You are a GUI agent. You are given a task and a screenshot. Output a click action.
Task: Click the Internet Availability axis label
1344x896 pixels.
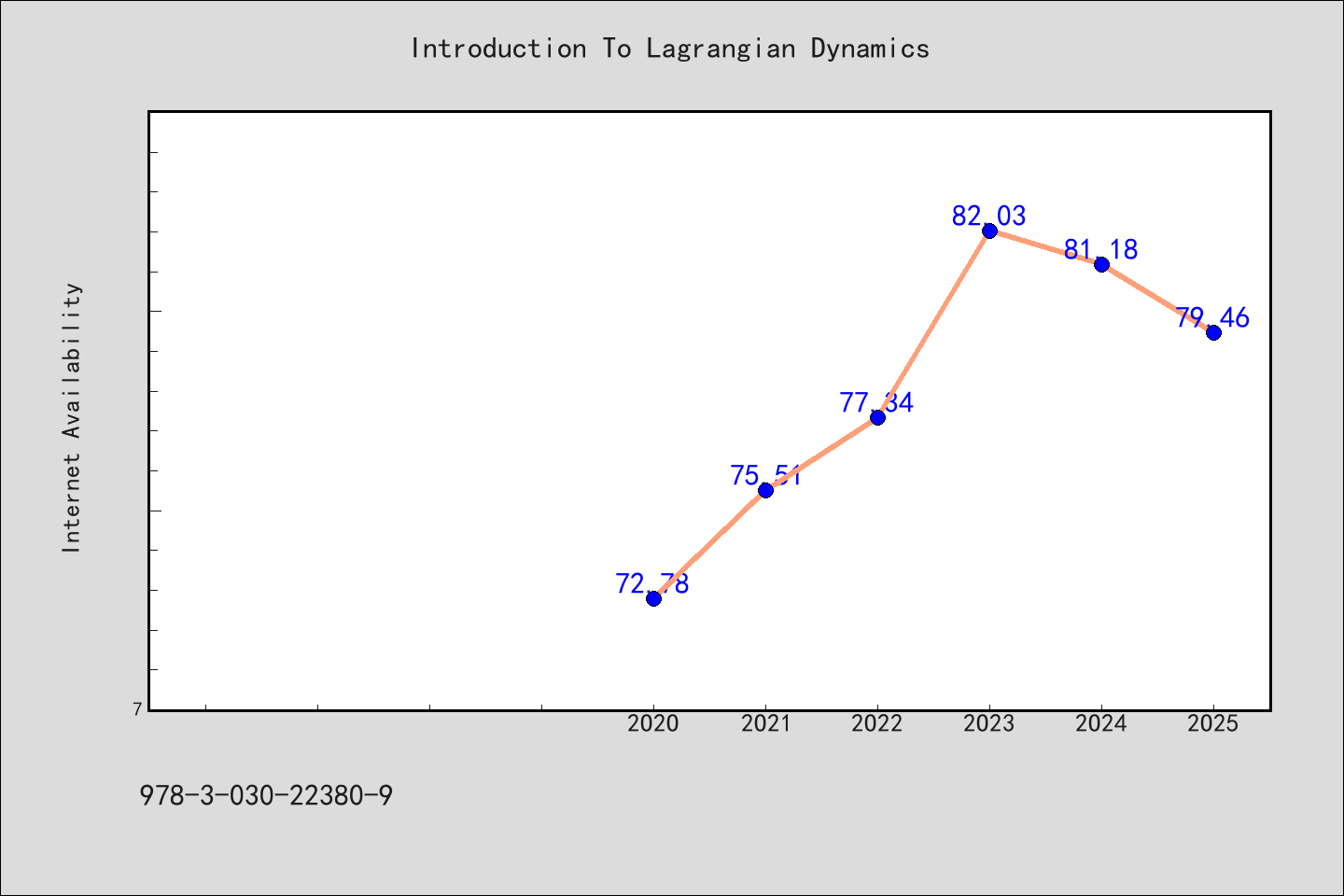pos(72,417)
